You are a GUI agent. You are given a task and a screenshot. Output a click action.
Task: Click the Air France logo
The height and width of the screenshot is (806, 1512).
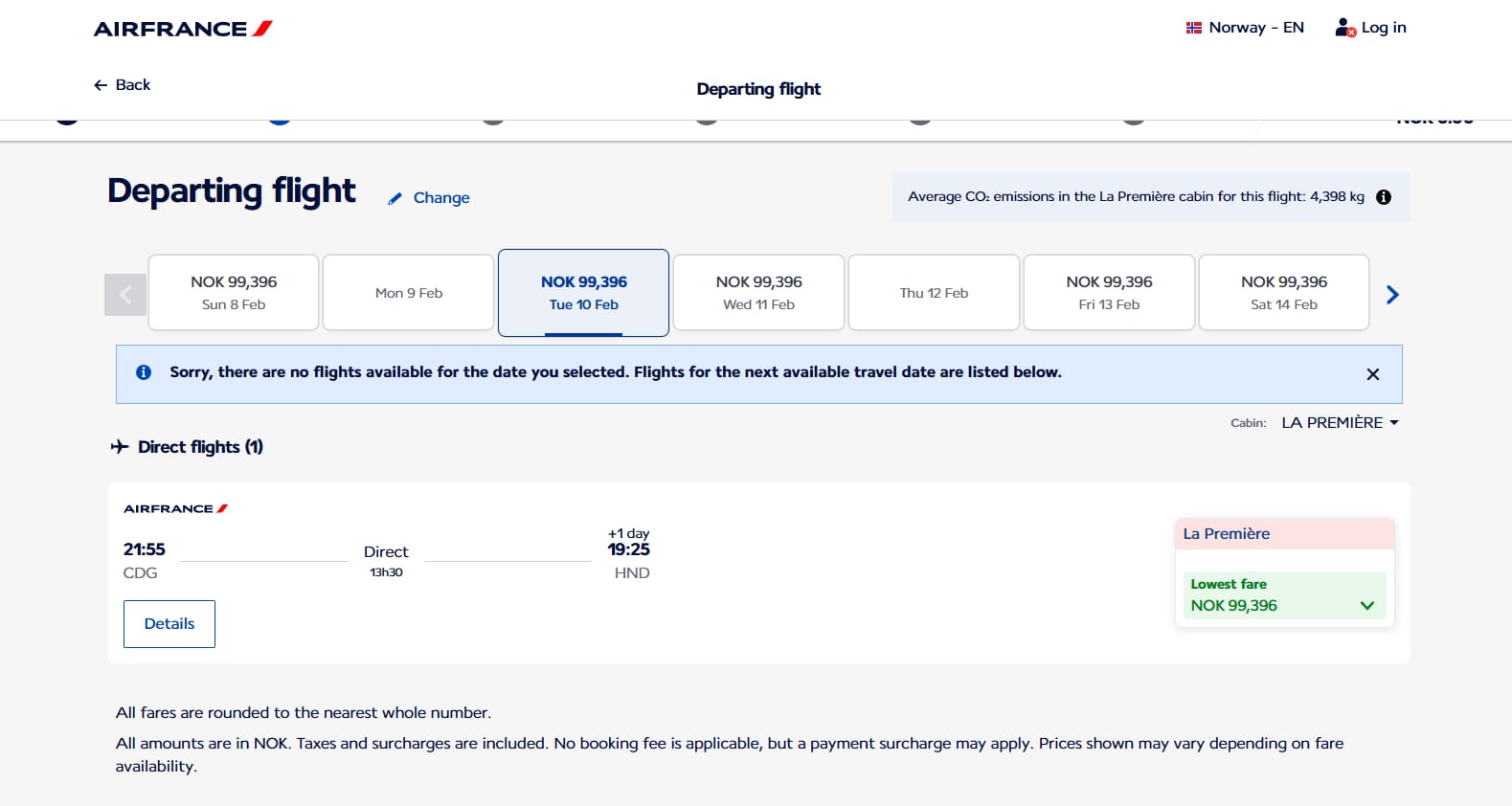[183, 29]
